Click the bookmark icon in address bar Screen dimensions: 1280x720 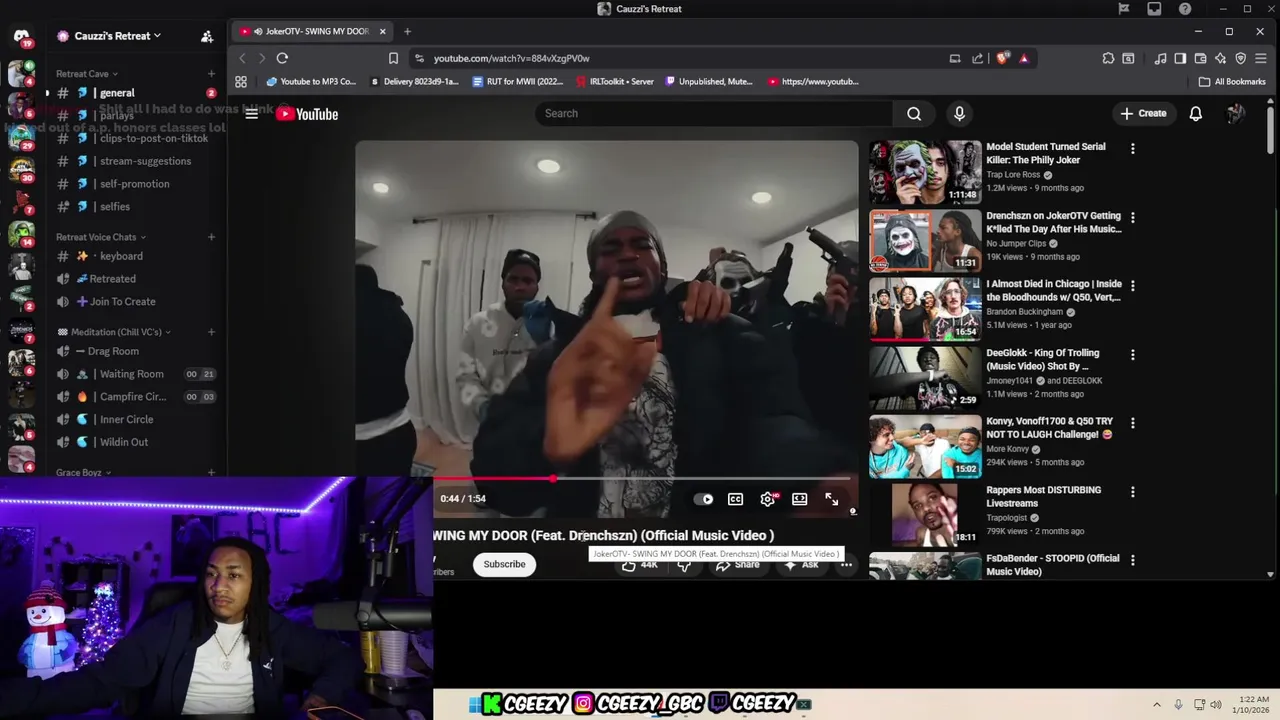[393, 58]
